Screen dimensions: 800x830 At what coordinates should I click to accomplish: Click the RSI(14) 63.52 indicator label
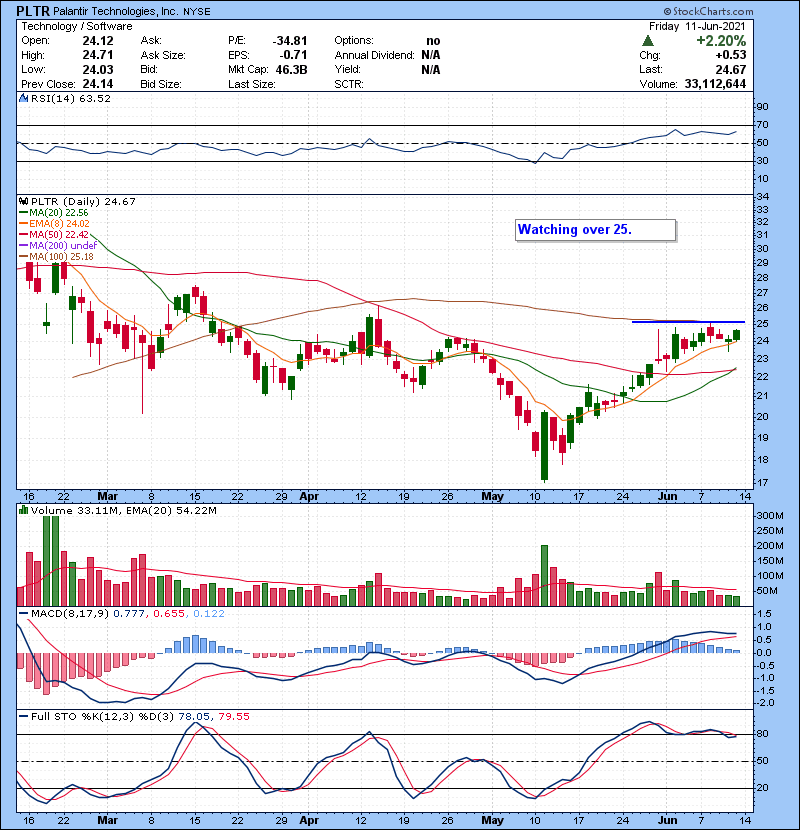coord(71,98)
